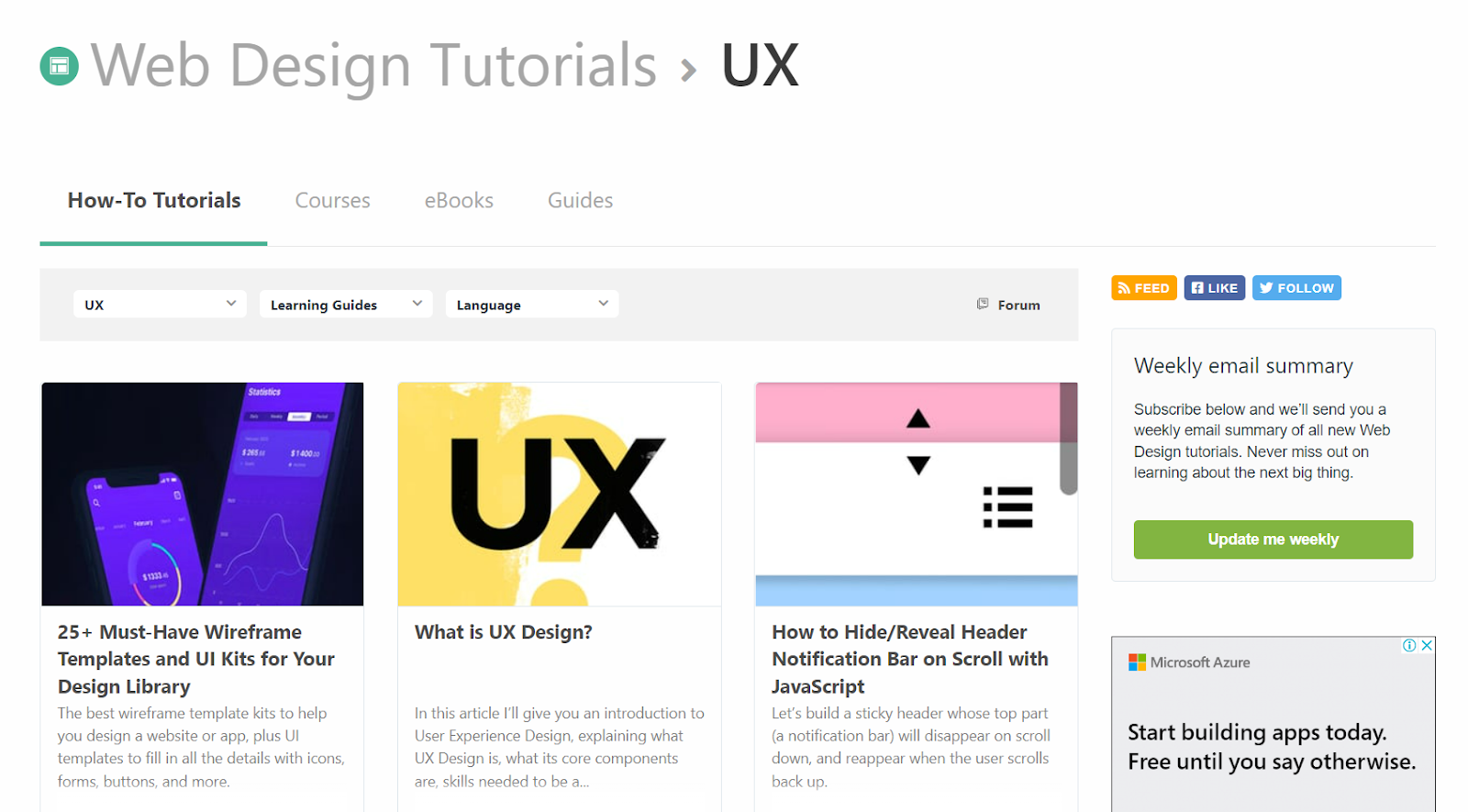1468x812 pixels.
Task: Click the RSS Feed button
Action: (1143, 288)
